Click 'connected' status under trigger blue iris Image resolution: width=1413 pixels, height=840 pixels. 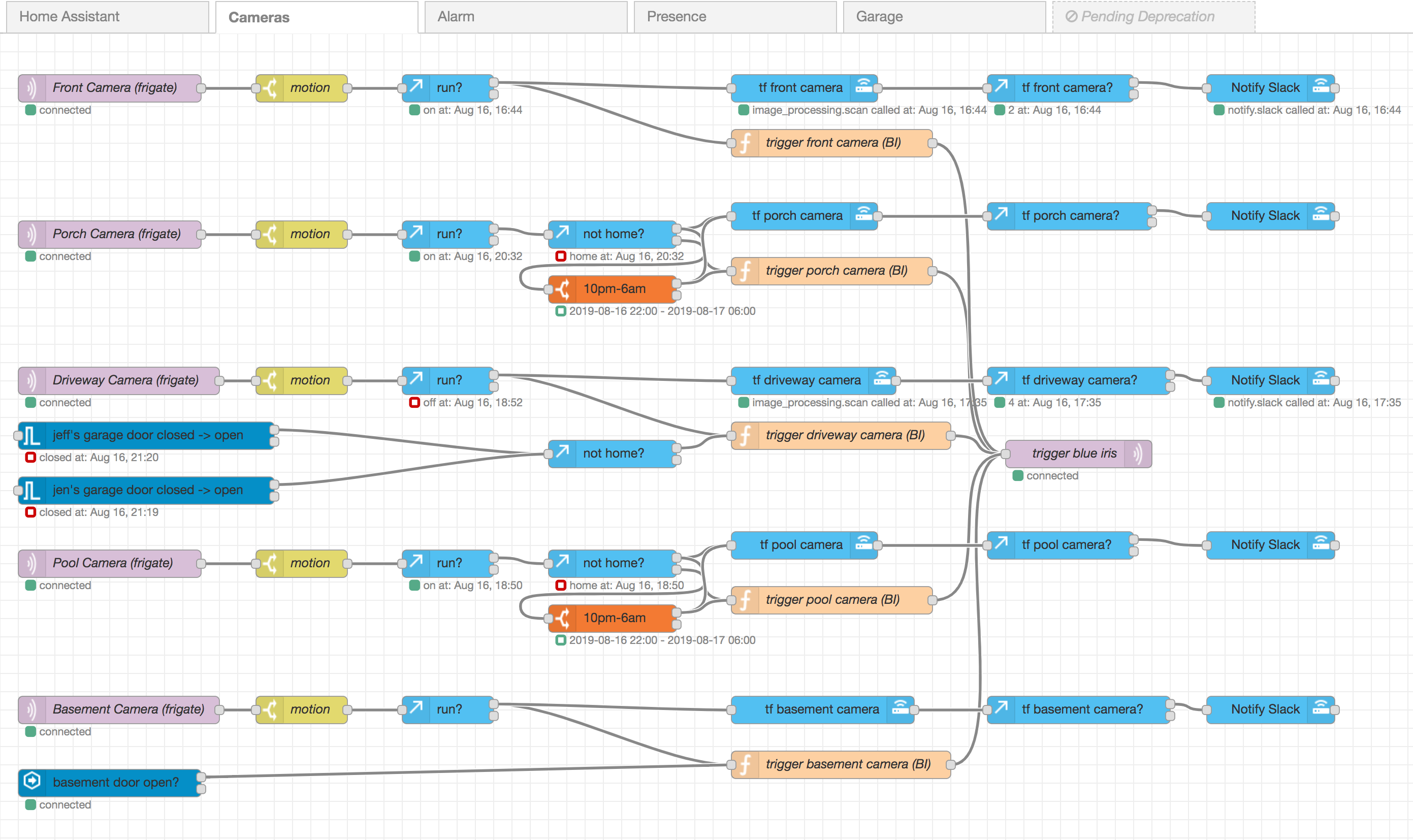[1052, 476]
